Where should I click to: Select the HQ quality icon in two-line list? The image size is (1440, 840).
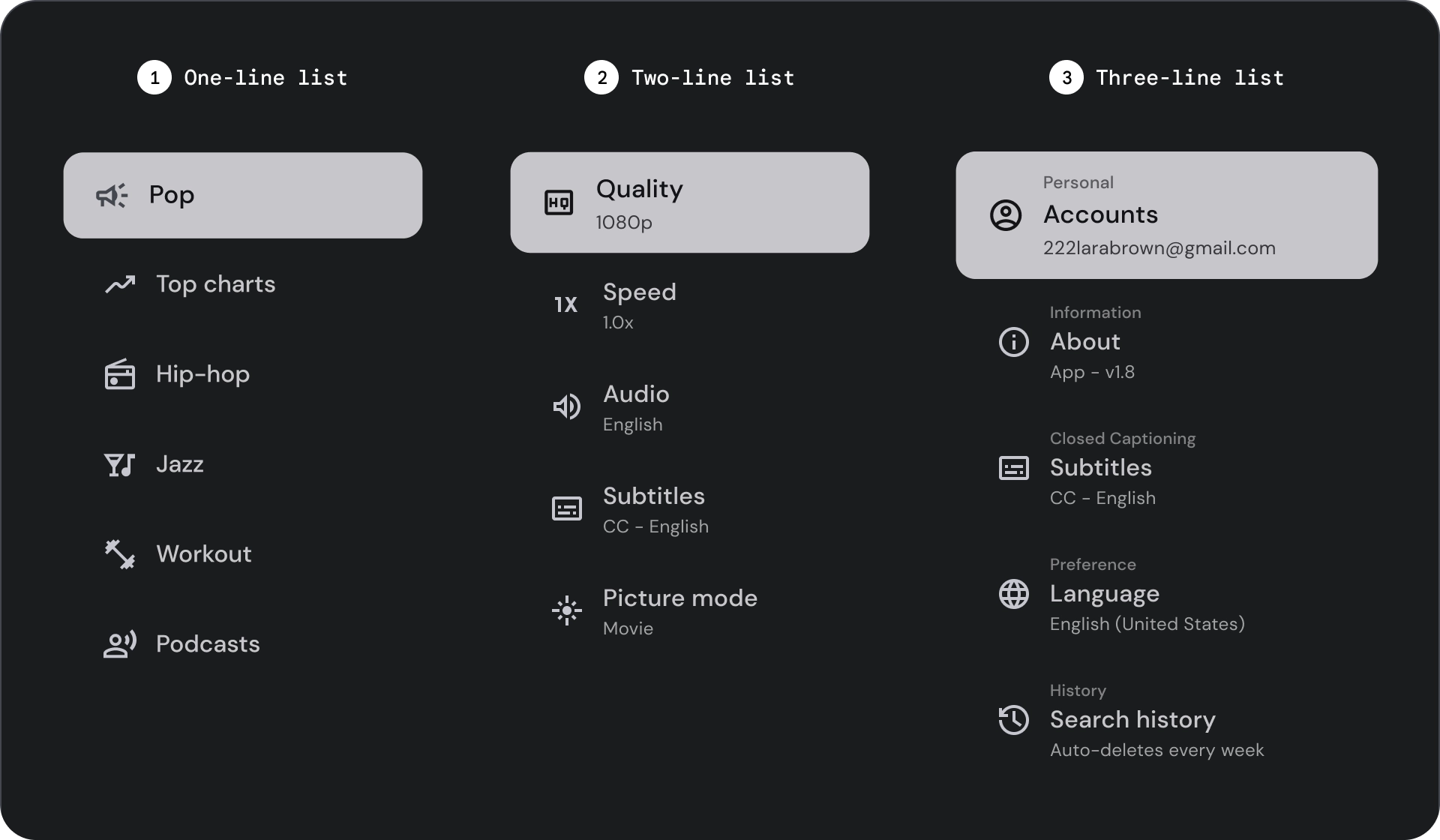[558, 201]
